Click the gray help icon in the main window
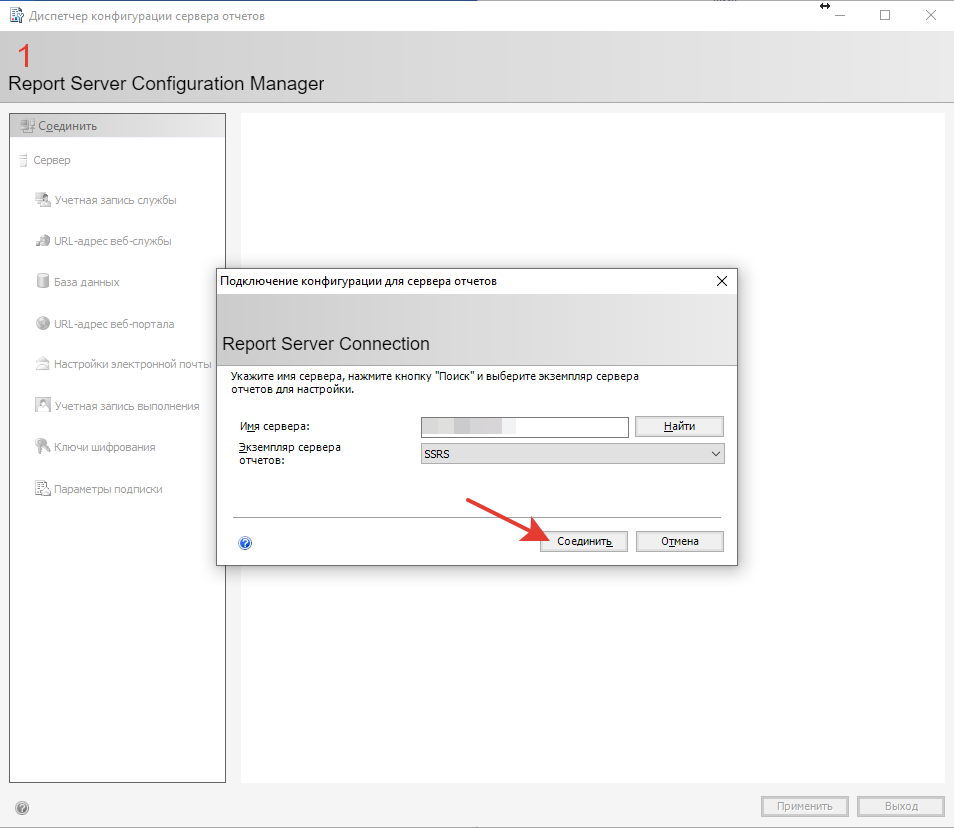Screen dimensions: 954x828 click(x=22, y=808)
